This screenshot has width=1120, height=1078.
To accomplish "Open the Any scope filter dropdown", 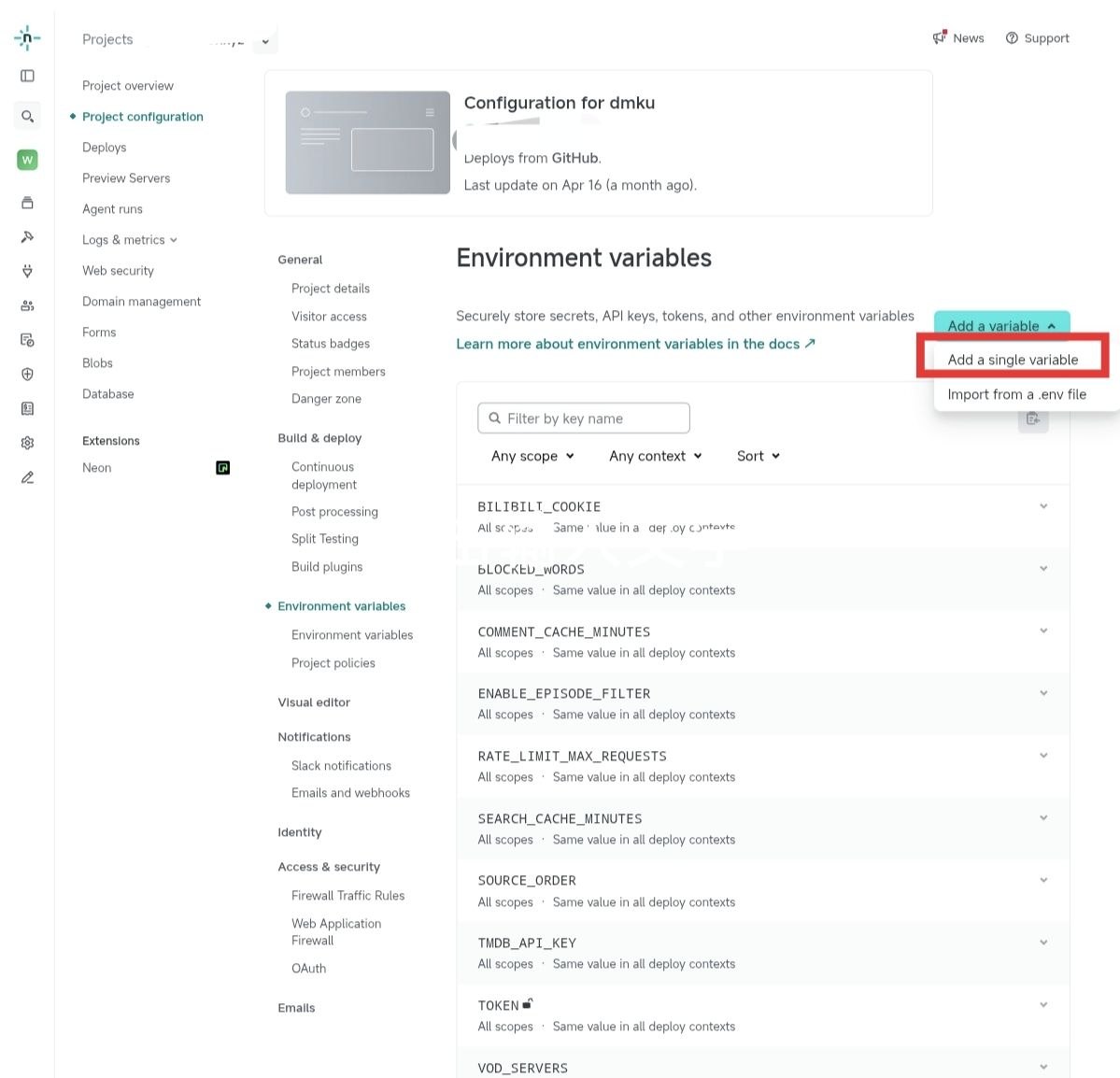I will pyautogui.click(x=532, y=456).
